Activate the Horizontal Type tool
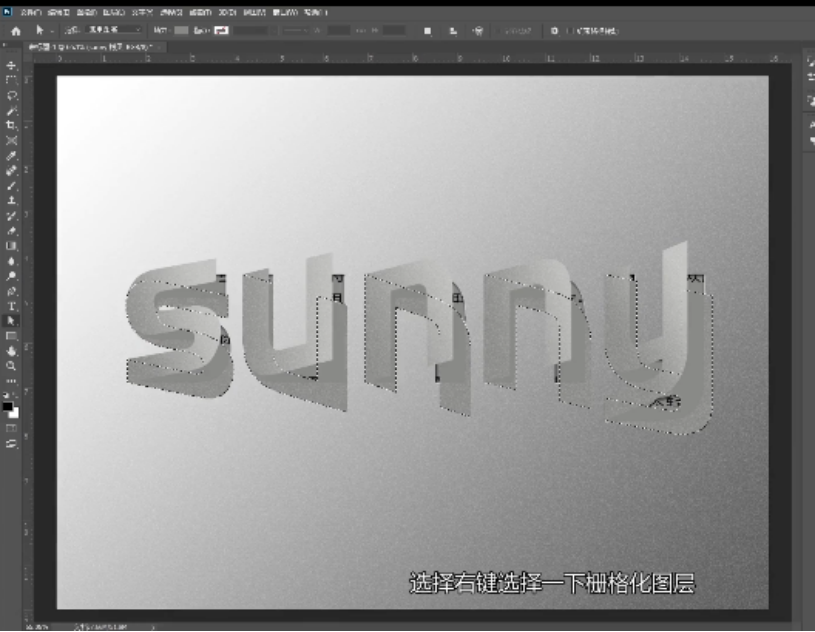Screen dimensions: 815x632 click(12, 305)
